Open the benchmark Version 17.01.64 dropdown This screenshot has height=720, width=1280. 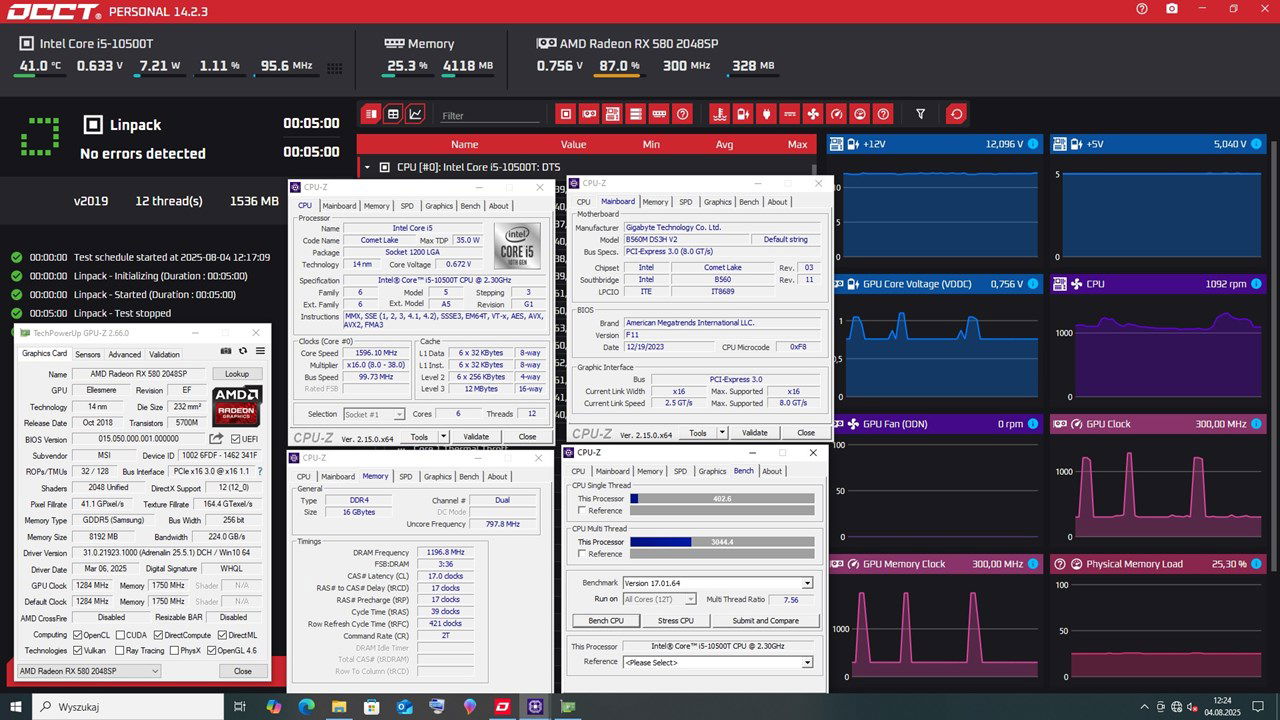717,583
